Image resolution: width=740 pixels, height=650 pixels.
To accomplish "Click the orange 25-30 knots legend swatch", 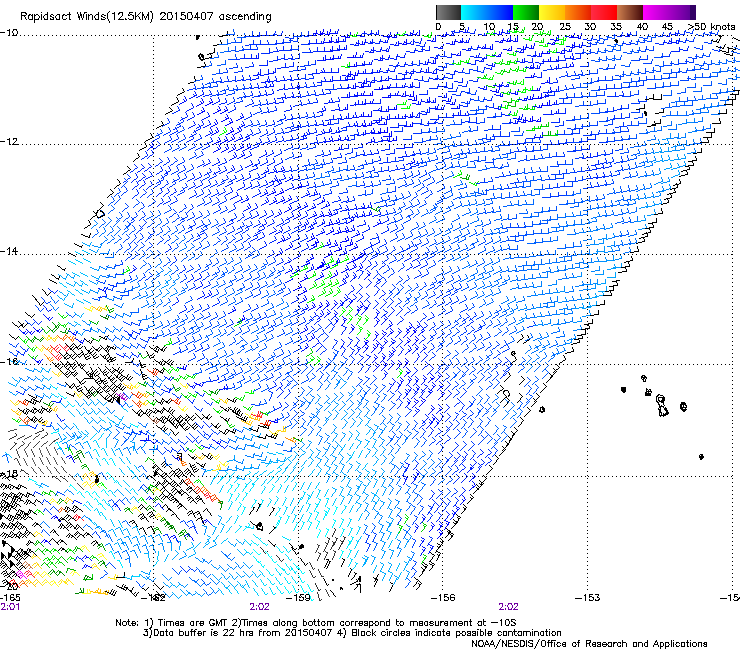I will 578,12.
